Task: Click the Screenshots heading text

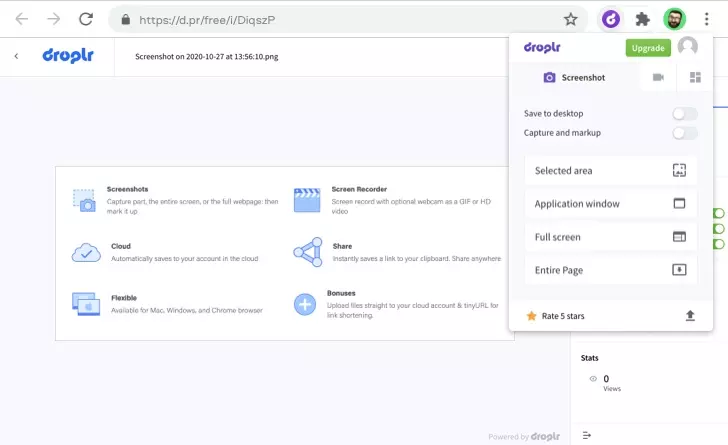Action: point(127,189)
